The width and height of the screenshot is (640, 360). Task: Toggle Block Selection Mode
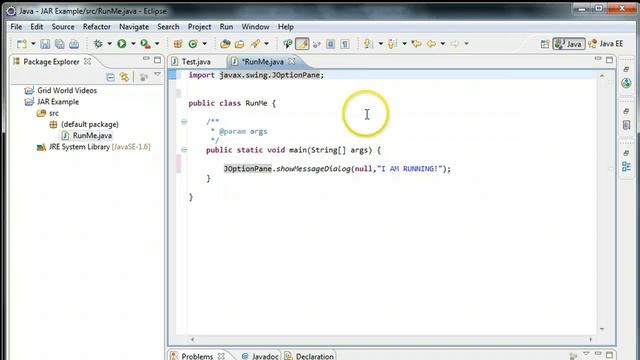coord(331,44)
